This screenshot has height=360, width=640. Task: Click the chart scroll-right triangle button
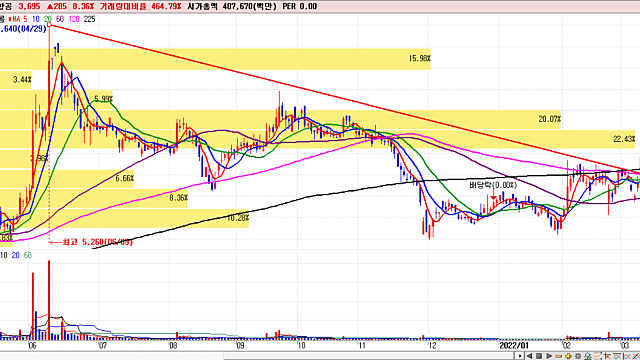coord(549,356)
